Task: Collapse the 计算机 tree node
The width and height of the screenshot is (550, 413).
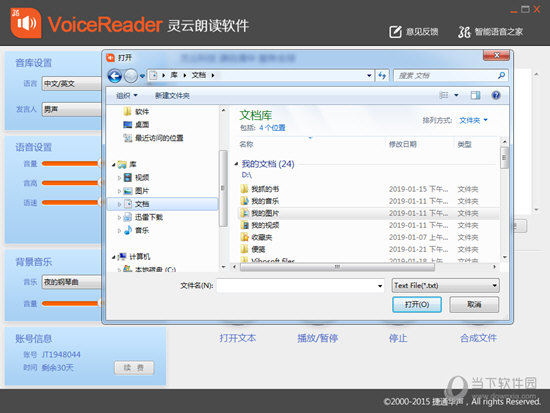Action: pyautogui.click(x=114, y=257)
